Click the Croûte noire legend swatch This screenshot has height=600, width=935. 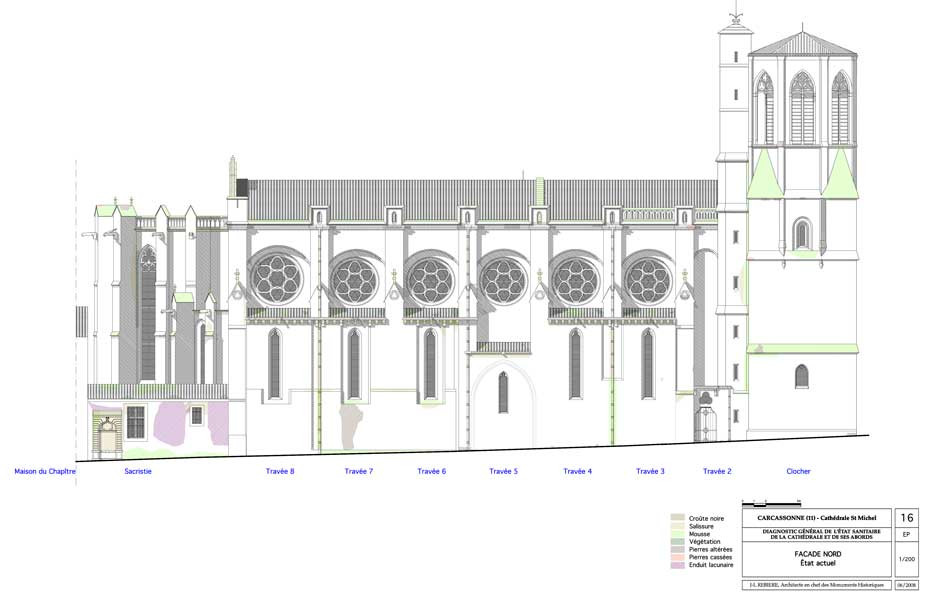(677, 518)
